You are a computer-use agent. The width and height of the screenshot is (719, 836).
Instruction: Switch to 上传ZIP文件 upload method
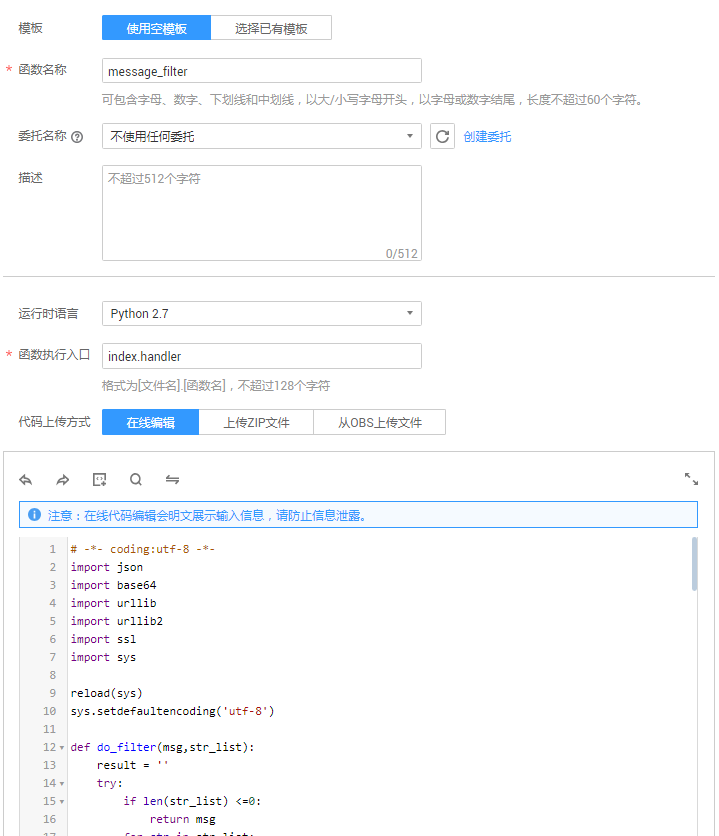[256, 422]
